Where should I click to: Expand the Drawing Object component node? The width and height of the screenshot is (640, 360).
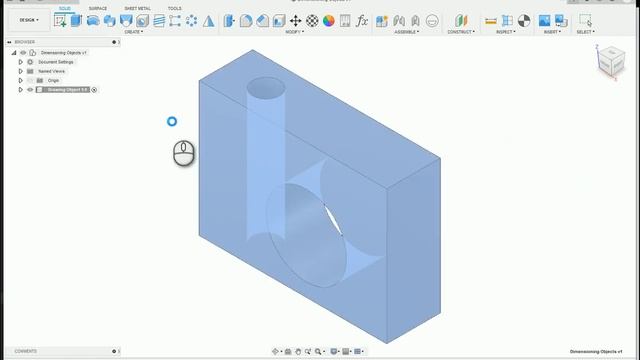(x=20, y=90)
